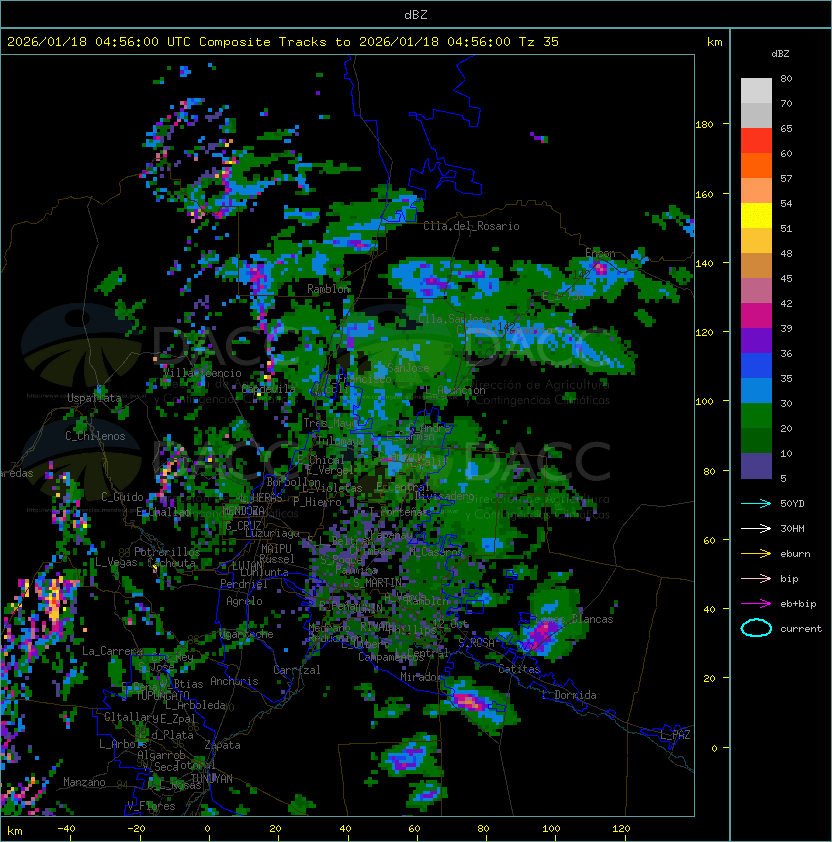
Task: Click the 'Encon' map label
Action: (x=600, y=253)
